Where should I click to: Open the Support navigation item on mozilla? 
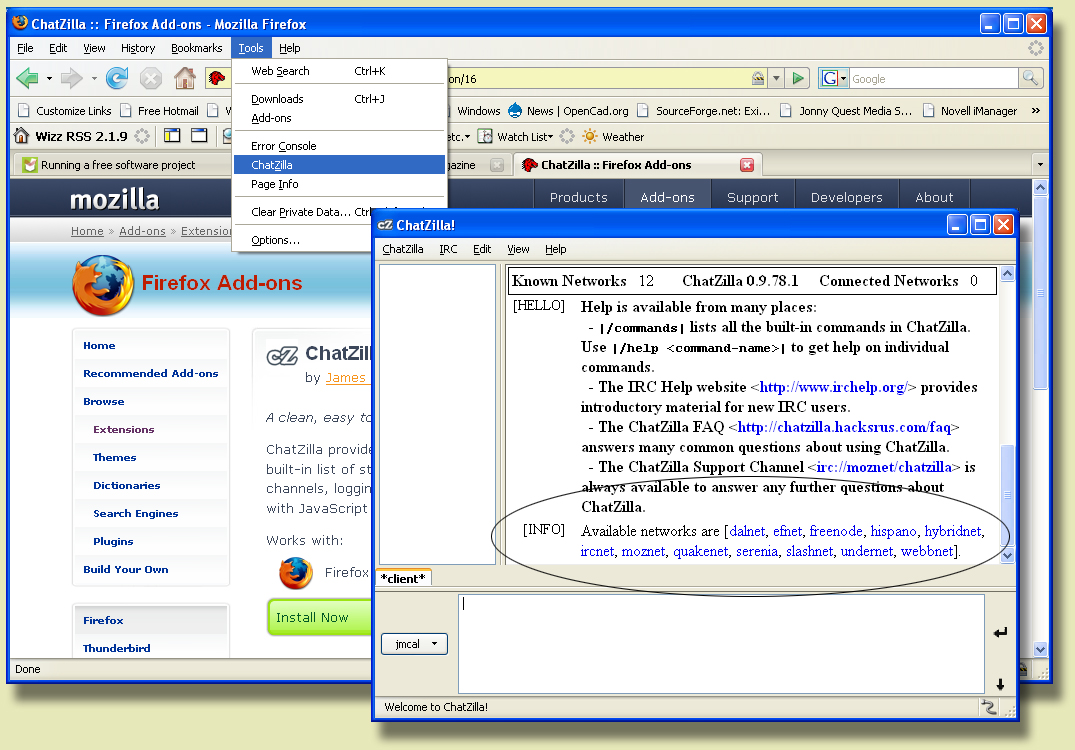(753, 197)
